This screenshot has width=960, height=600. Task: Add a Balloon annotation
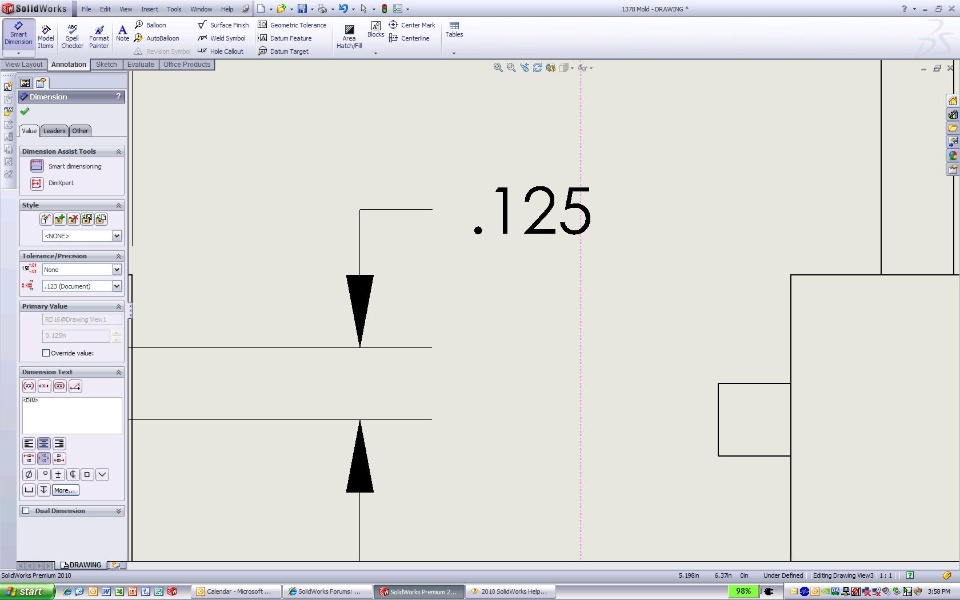click(151, 25)
